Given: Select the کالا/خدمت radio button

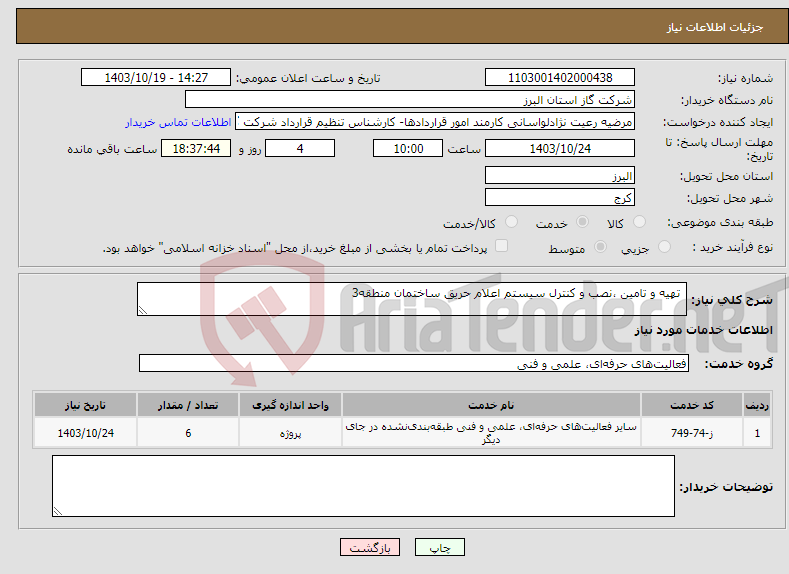Looking at the screenshot, I should pyautogui.click(x=511, y=222).
